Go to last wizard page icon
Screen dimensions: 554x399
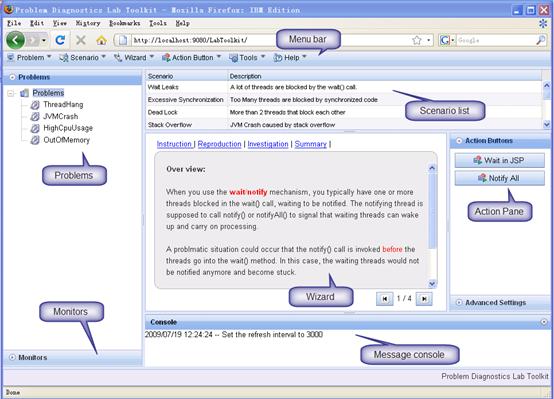click(424, 299)
